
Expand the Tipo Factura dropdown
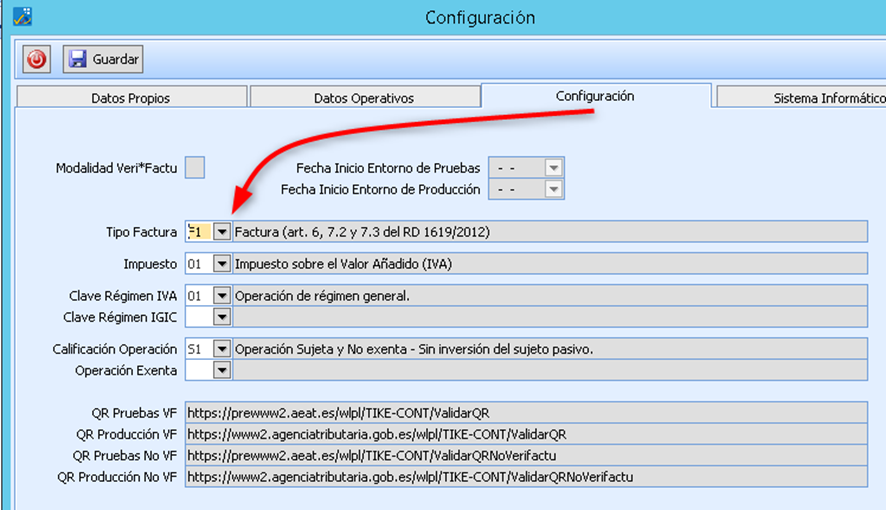(x=222, y=232)
